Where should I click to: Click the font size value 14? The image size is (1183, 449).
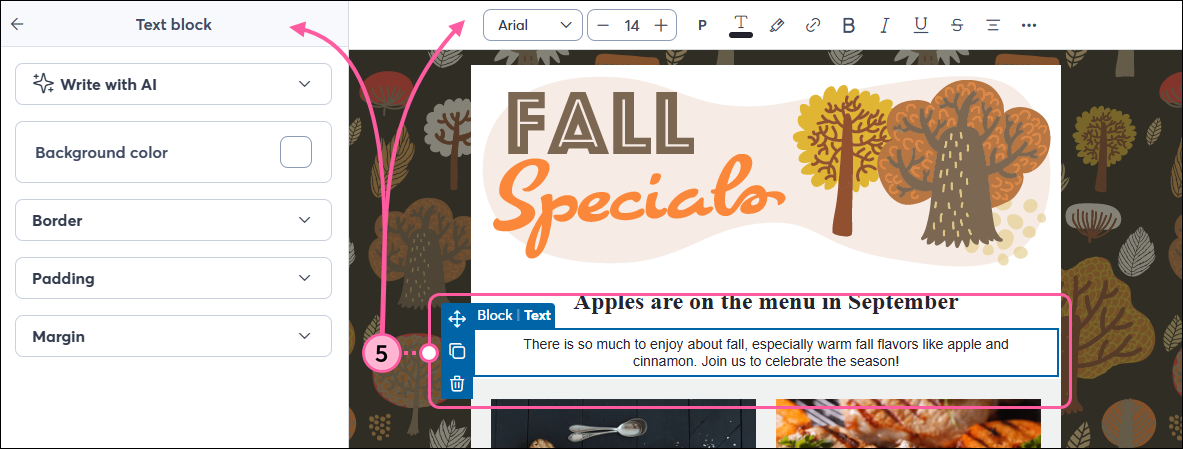632,26
